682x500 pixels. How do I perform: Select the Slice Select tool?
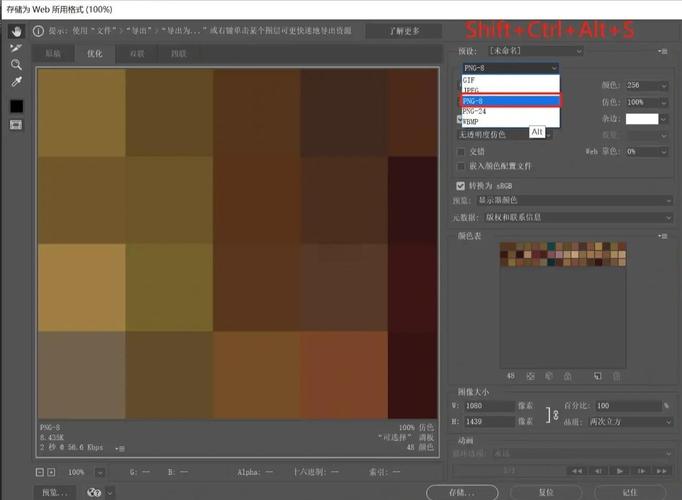coord(16,47)
